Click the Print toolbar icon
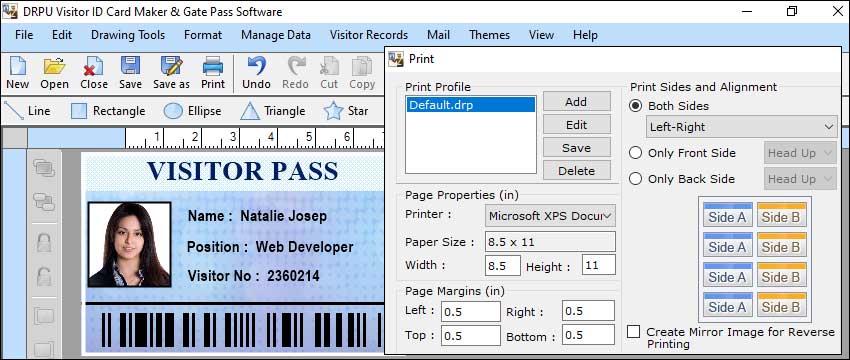The width and height of the screenshot is (850, 360). tap(213, 73)
